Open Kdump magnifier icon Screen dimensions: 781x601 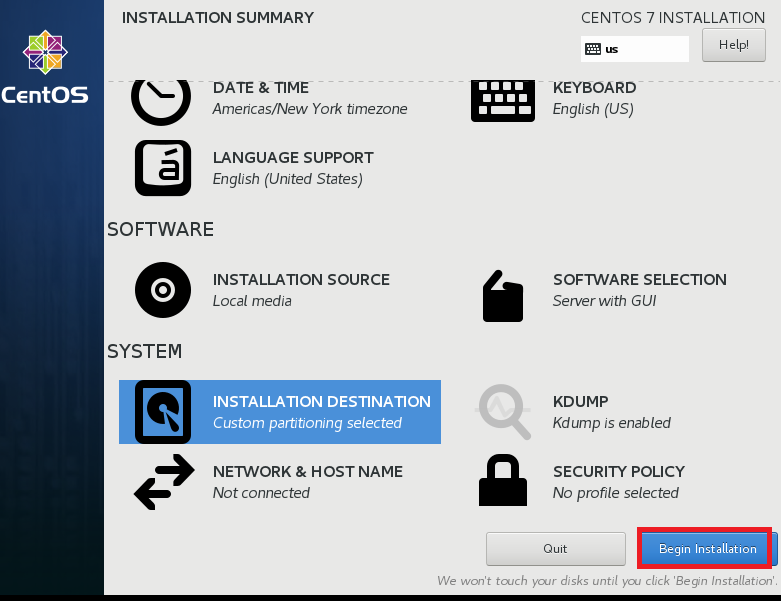tap(503, 412)
